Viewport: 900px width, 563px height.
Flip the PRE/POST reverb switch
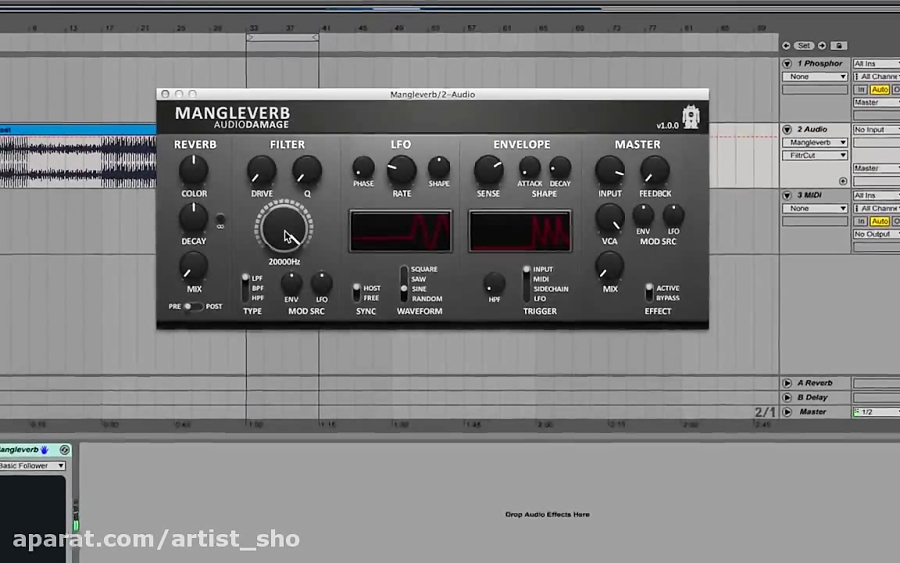click(x=193, y=306)
